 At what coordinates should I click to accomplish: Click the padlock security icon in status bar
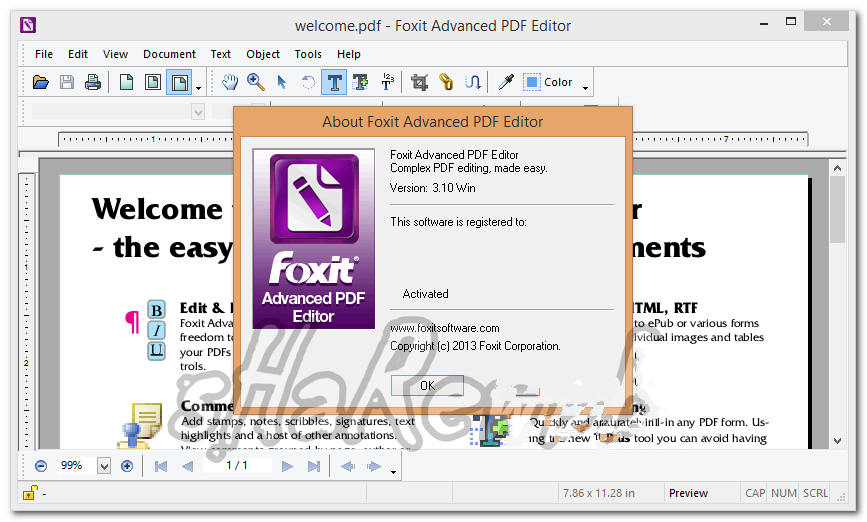pos(30,492)
